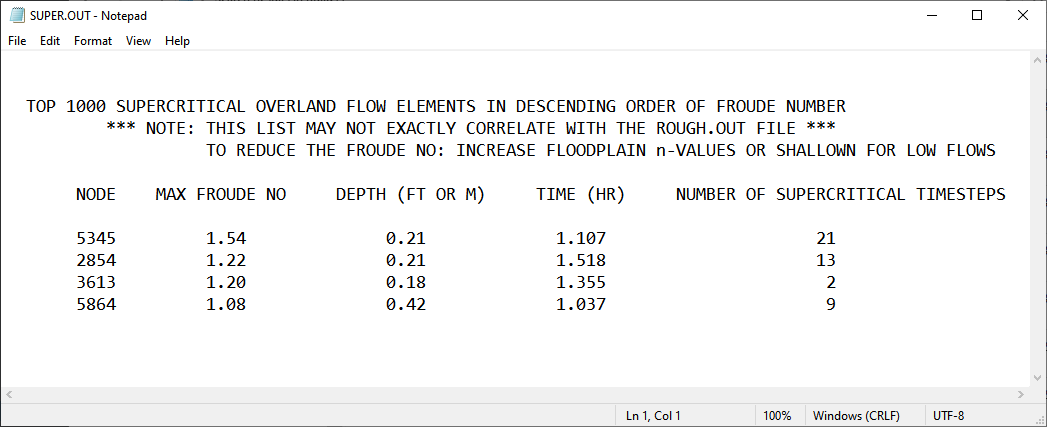The image size is (1047, 427).
Task: Click the vertical scrollbar up arrow
Action: 1038,60
